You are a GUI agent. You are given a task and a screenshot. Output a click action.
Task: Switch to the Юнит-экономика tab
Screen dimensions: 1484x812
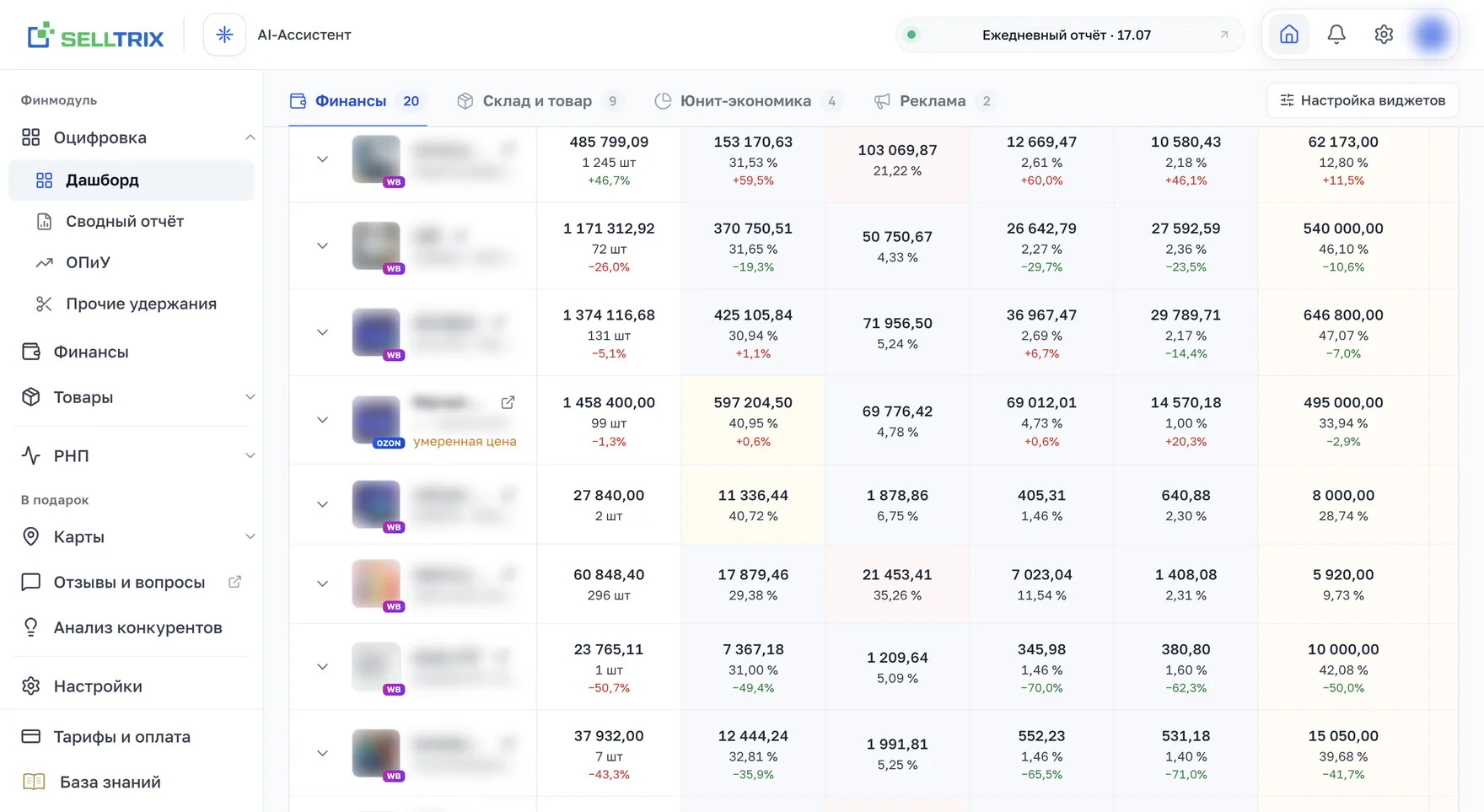pyautogui.click(x=747, y=101)
